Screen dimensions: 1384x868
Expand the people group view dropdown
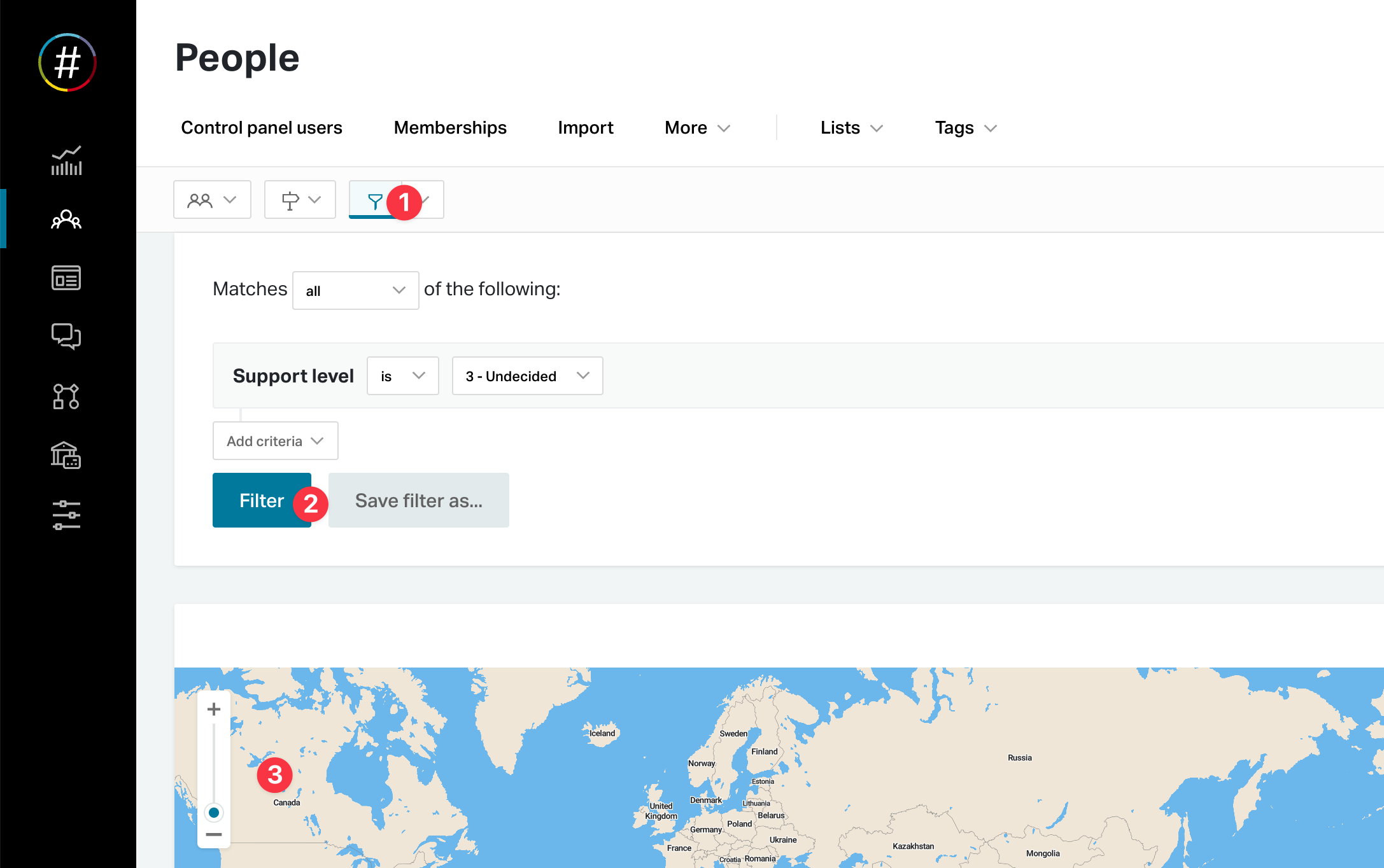coord(212,200)
